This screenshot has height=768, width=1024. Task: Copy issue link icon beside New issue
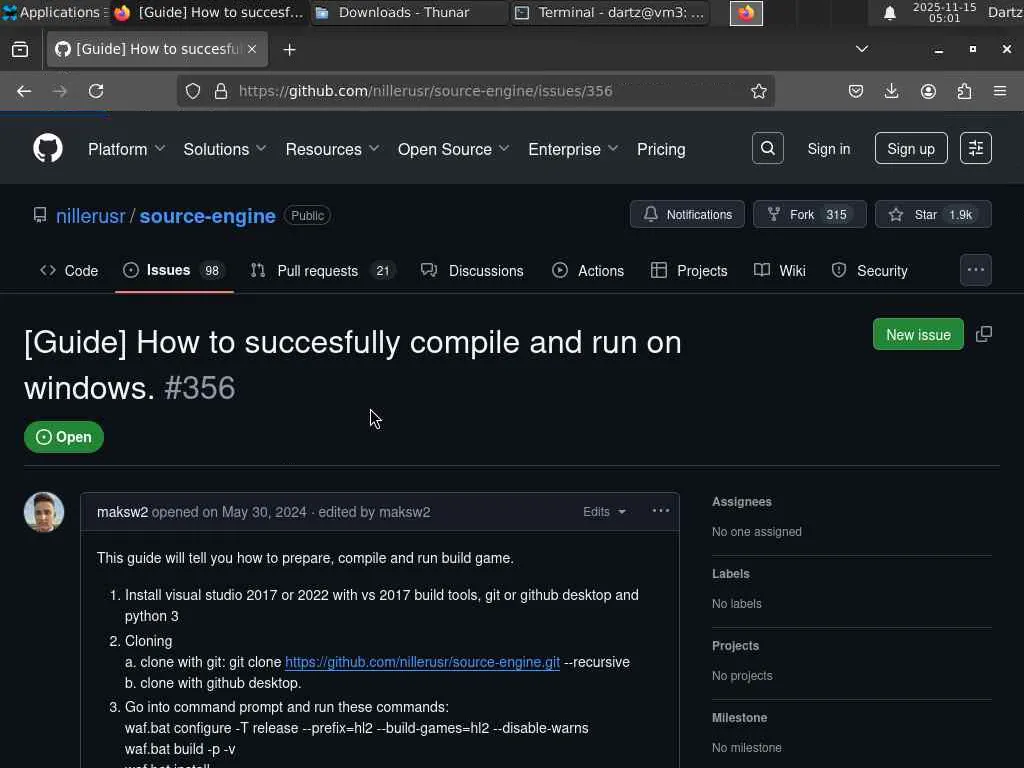(x=984, y=334)
